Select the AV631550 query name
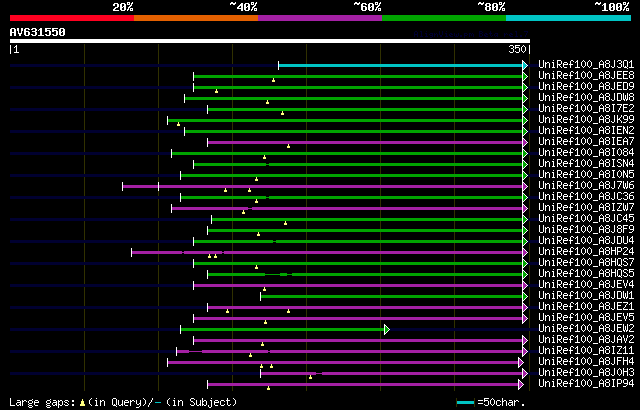 (38, 32)
